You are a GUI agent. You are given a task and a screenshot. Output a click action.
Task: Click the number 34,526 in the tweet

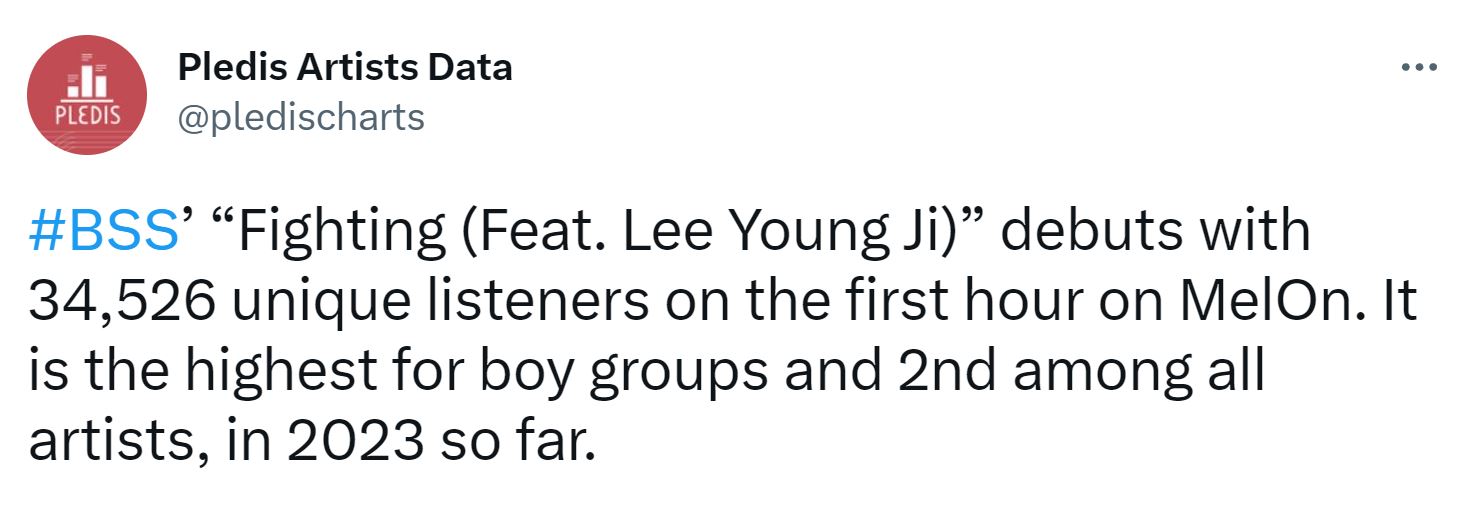120,302
